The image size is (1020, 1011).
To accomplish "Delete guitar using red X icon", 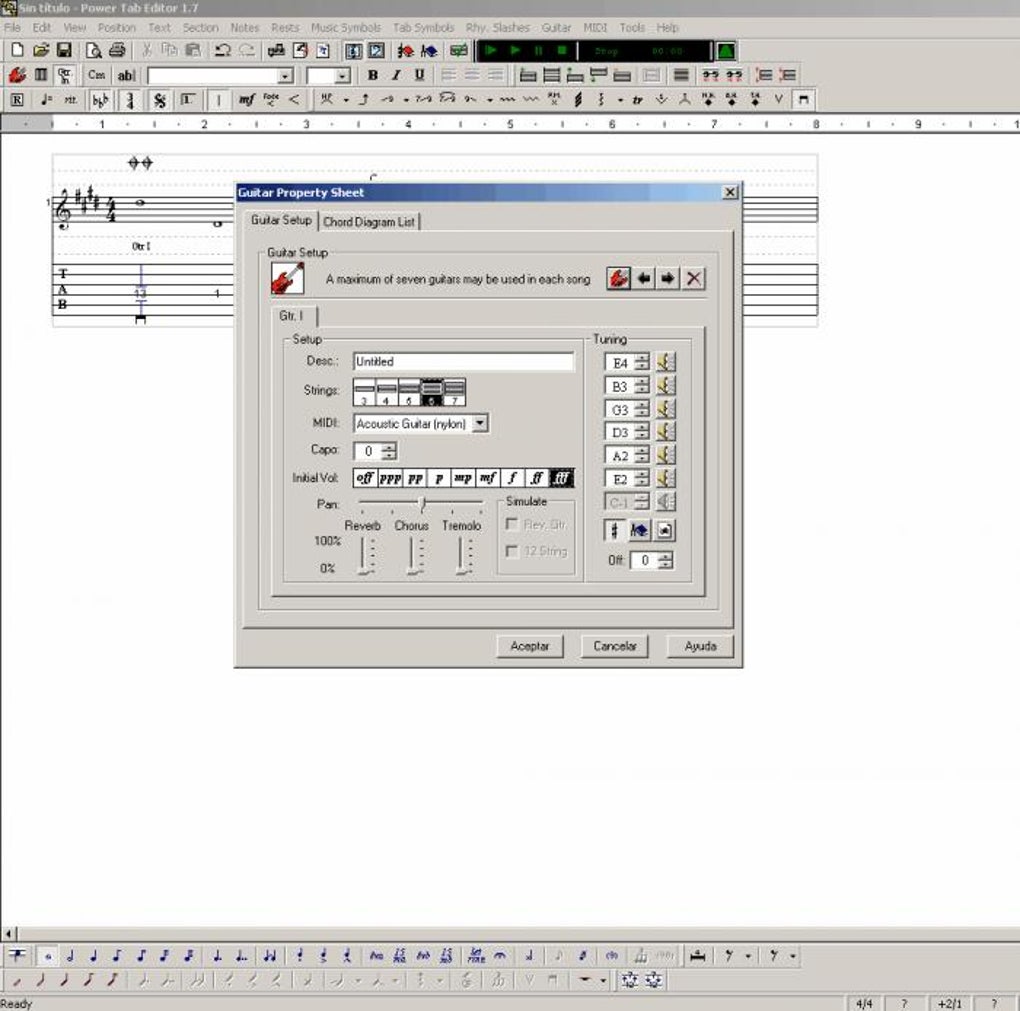I will pyautogui.click(x=693, y=278).
